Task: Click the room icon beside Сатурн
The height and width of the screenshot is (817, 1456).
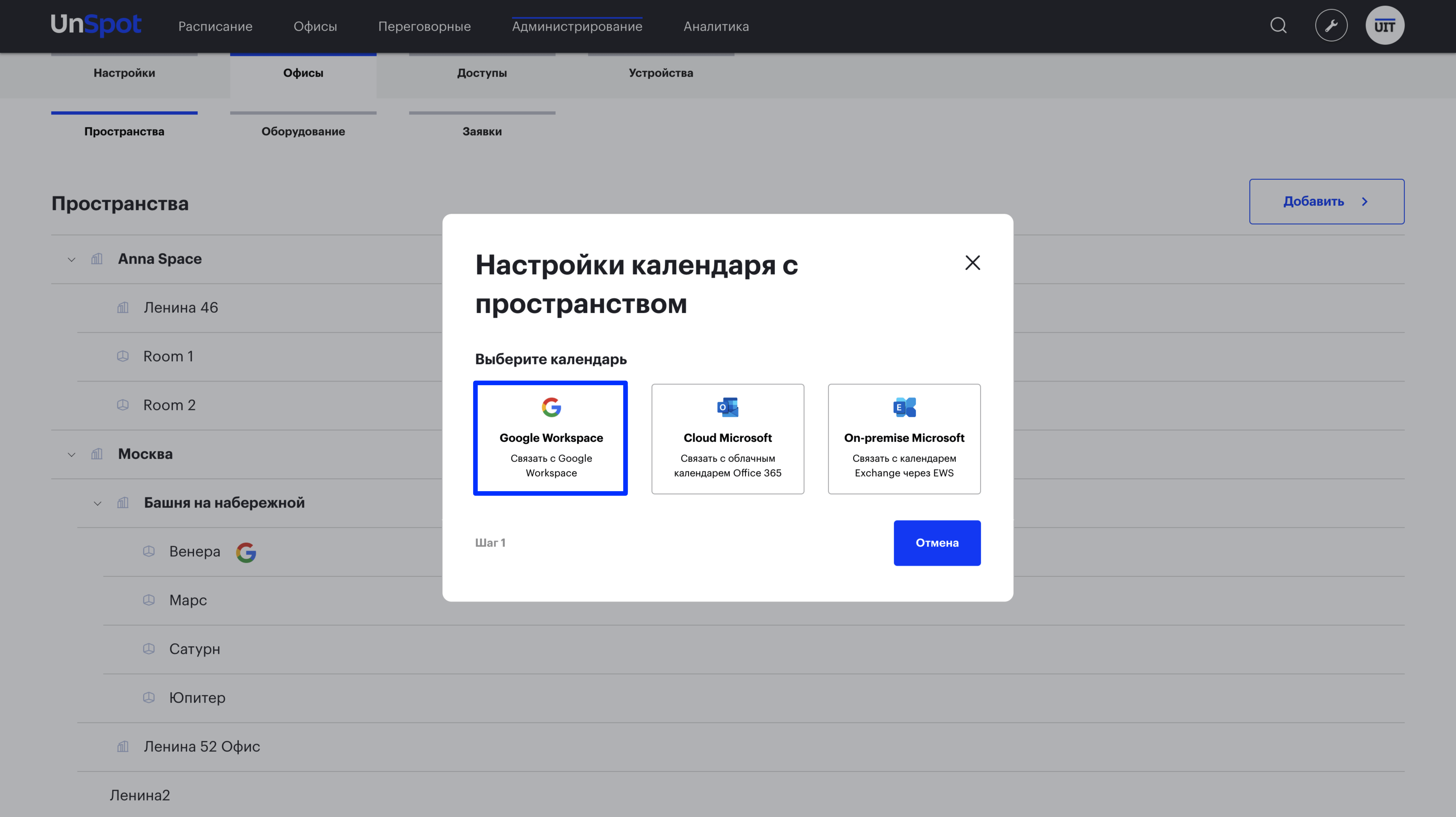Action: coord(149,649)
